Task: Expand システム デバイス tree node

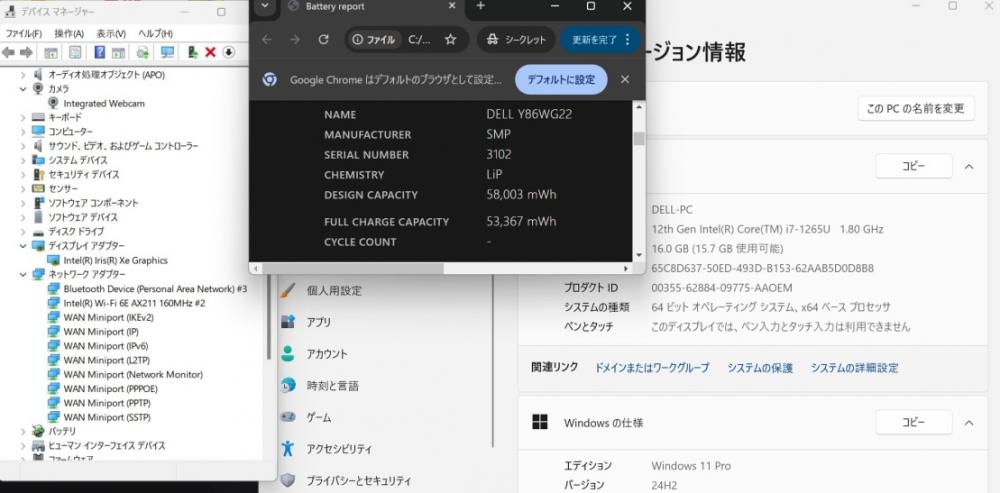Action: pyautogui.click(x=23, y=160)
